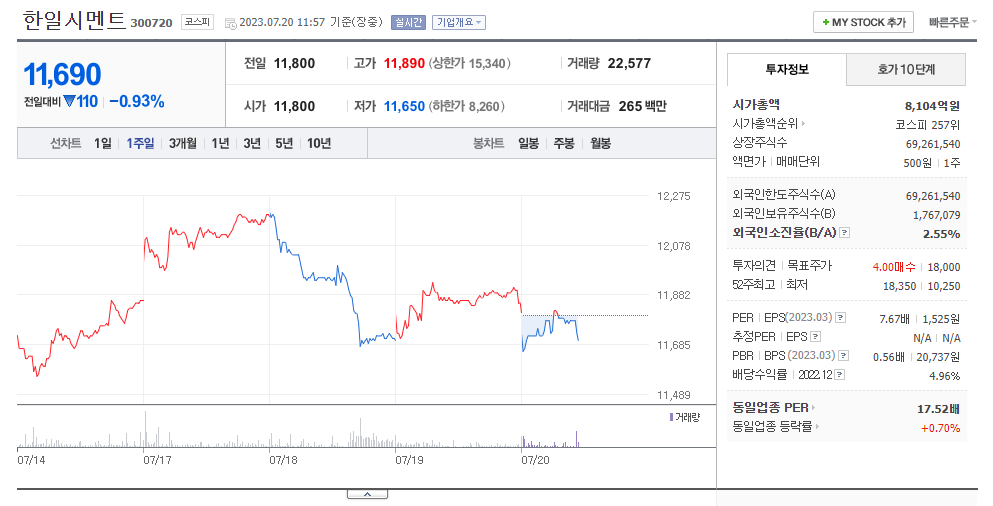Click the 07/18 date marker on chart axis

point(283,460)
